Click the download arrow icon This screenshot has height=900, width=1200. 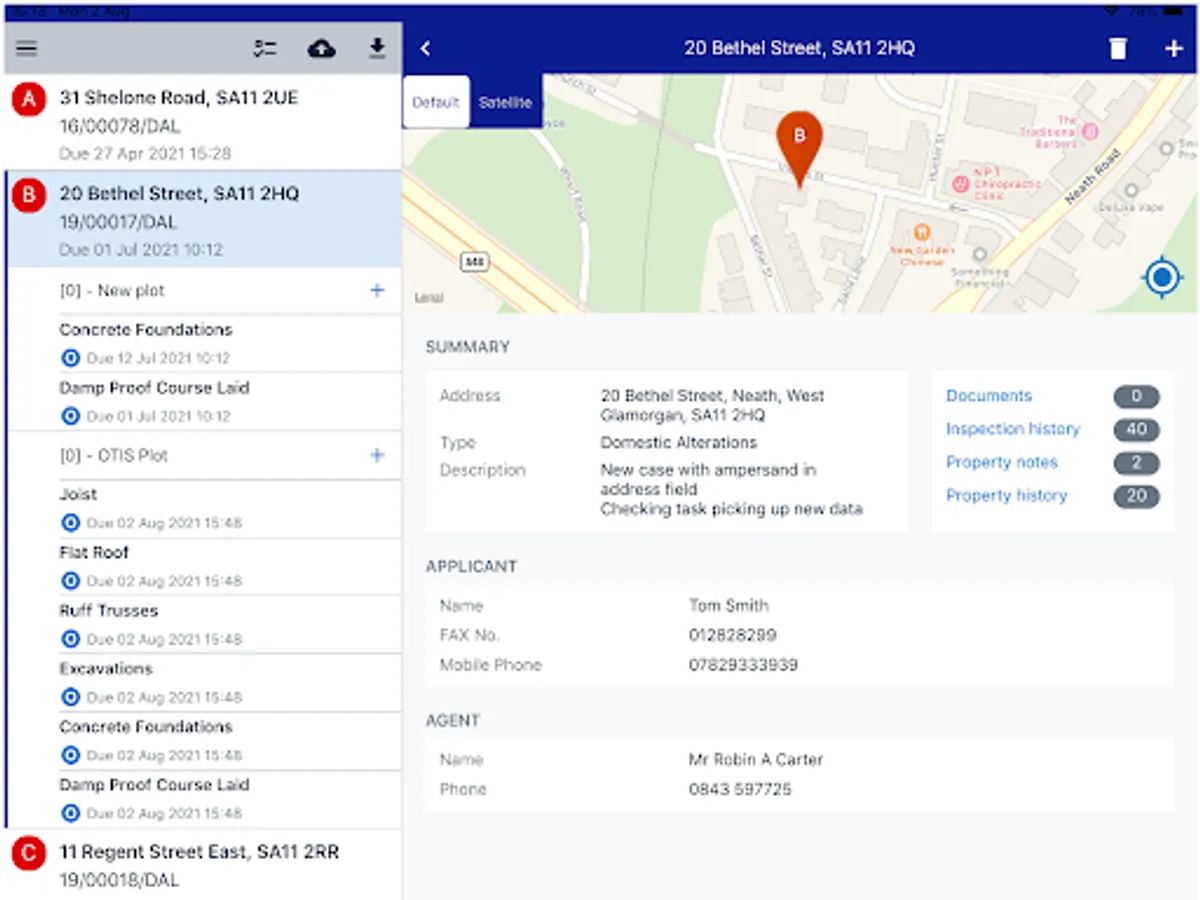pos(377,49)
